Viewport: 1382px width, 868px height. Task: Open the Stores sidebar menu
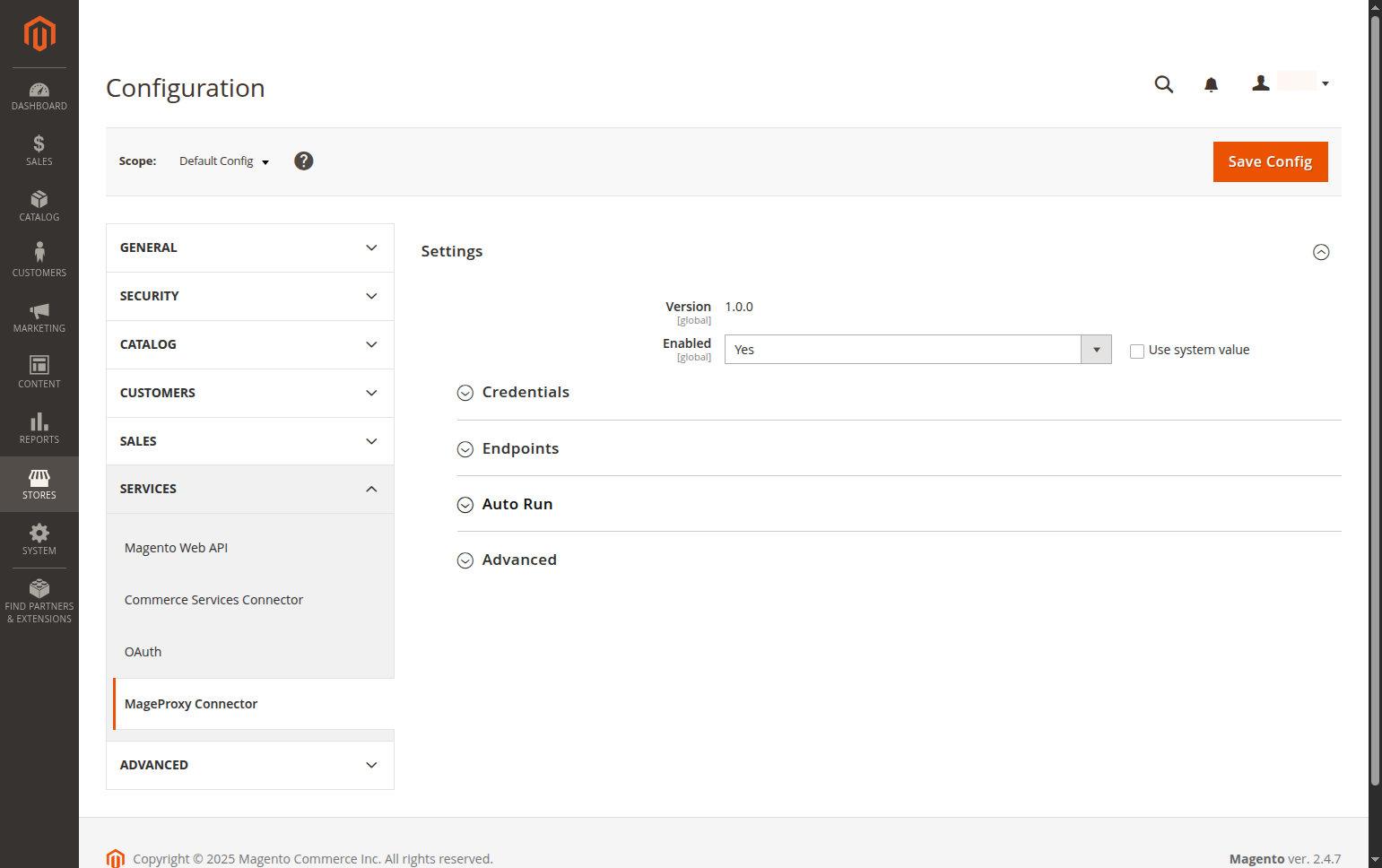click(39, 484)
